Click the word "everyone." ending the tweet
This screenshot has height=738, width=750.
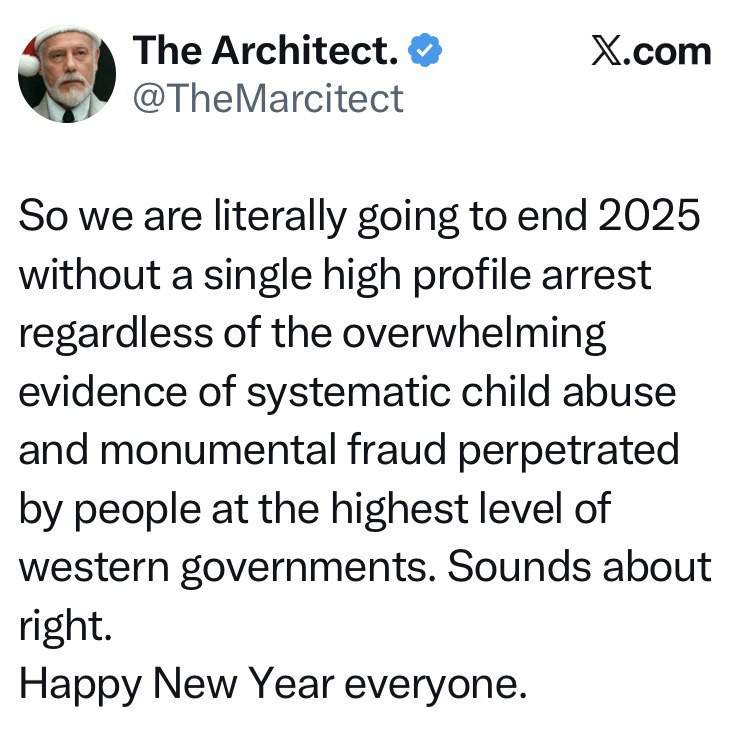[435, 684]
